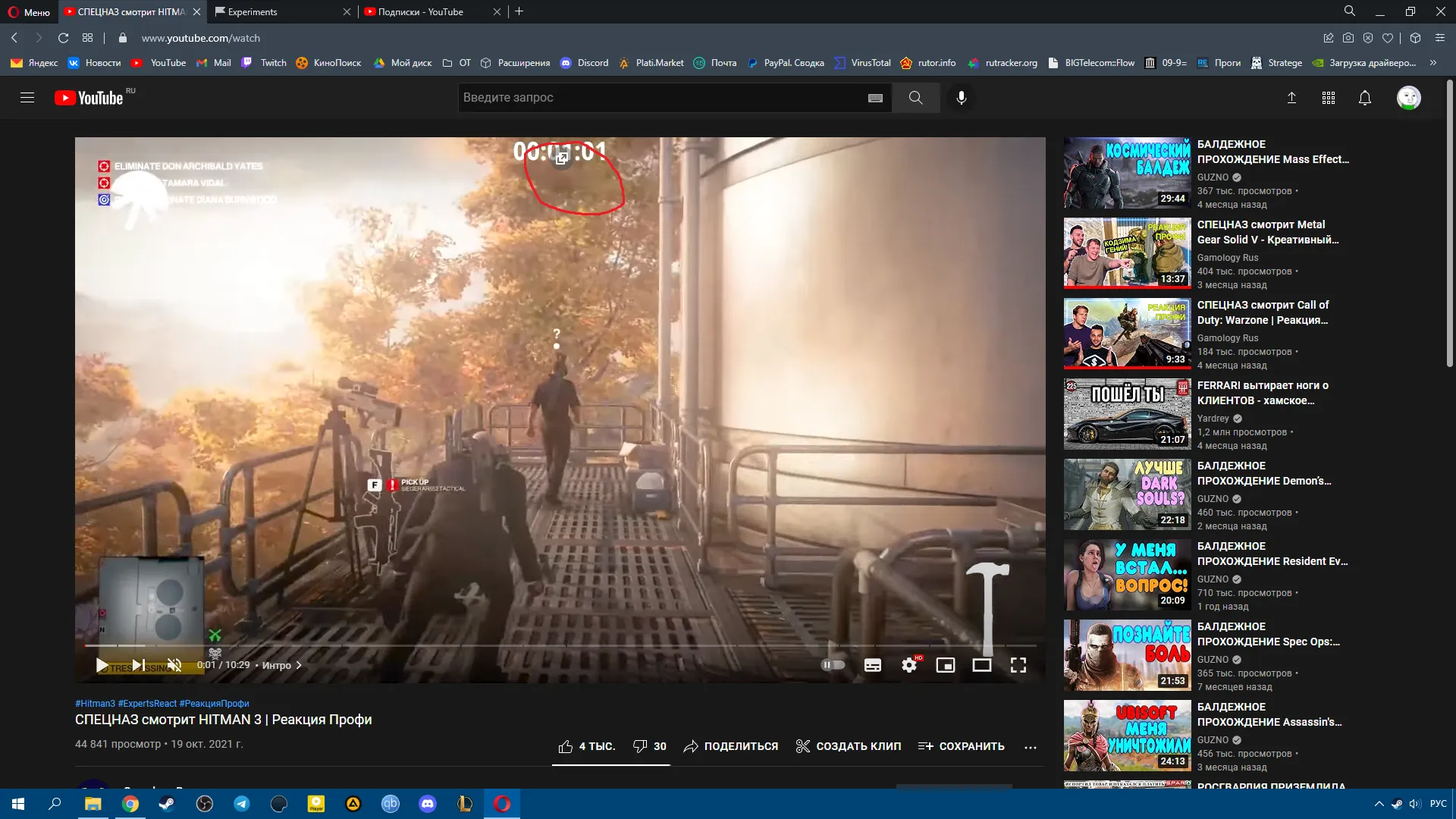Image resolution: width=1456 pixels, height=819 pixels.
Task: Click ПОДЕЛИТЬСЯ share button
Action: (730, 746)
